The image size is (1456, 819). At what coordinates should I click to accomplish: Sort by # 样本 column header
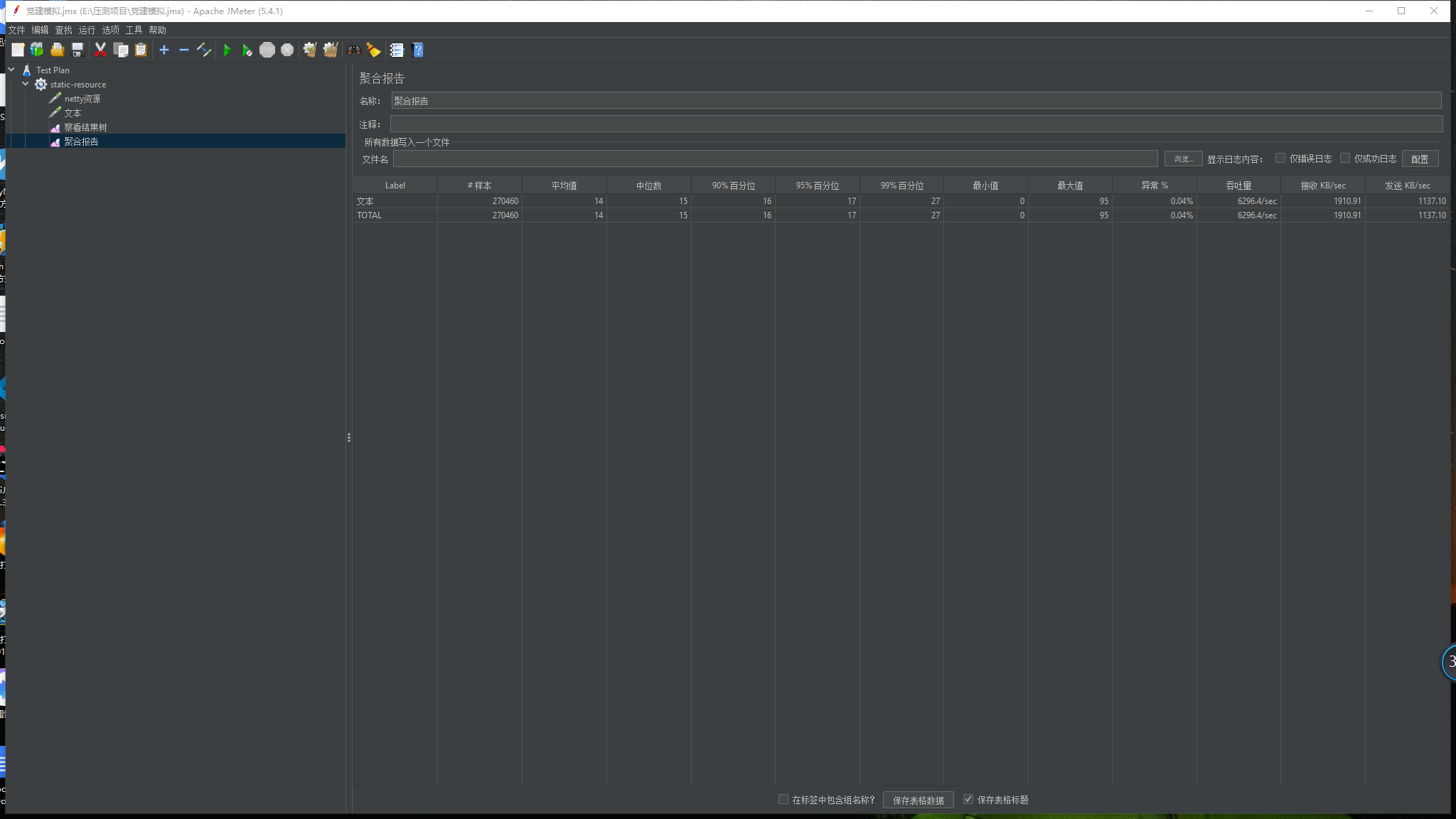(479, 186)
